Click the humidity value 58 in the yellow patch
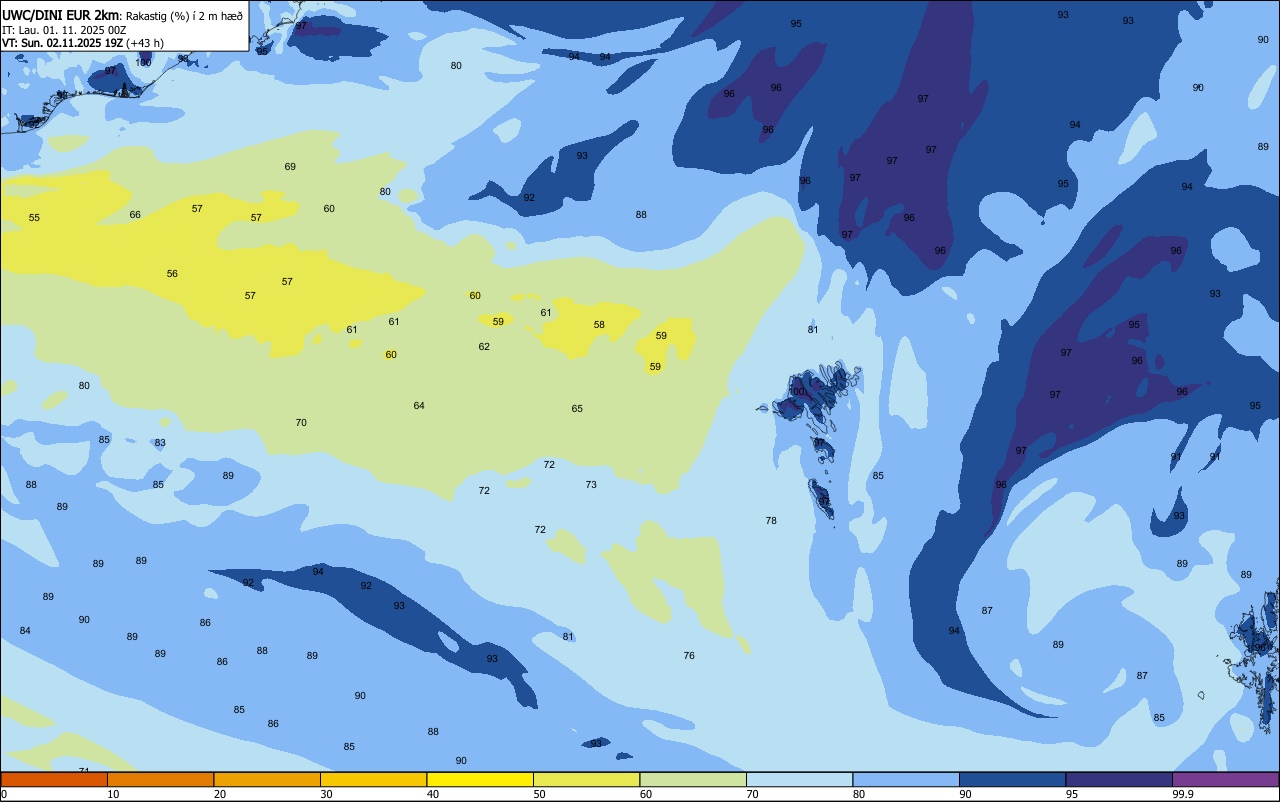The height and width of the screenshot is (802, 1280). click(599, 324)
